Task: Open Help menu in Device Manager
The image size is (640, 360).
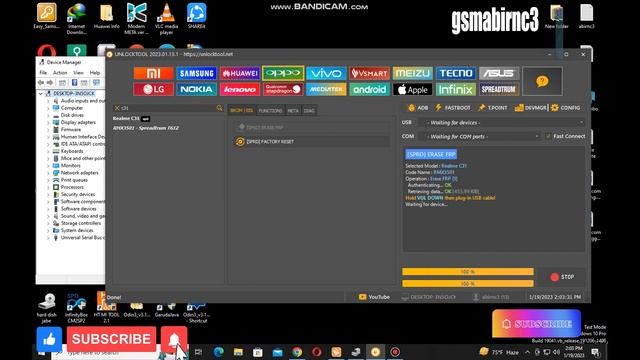Action: coord(95,73)
